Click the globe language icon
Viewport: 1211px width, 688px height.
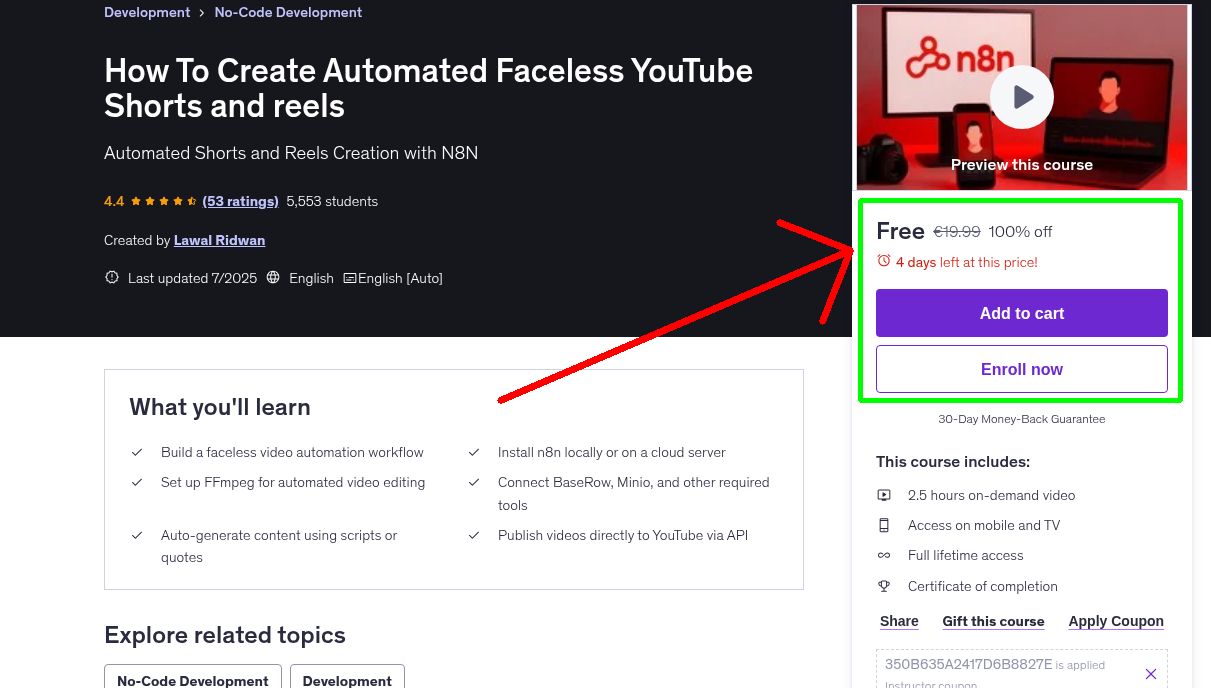coord(273,278)
